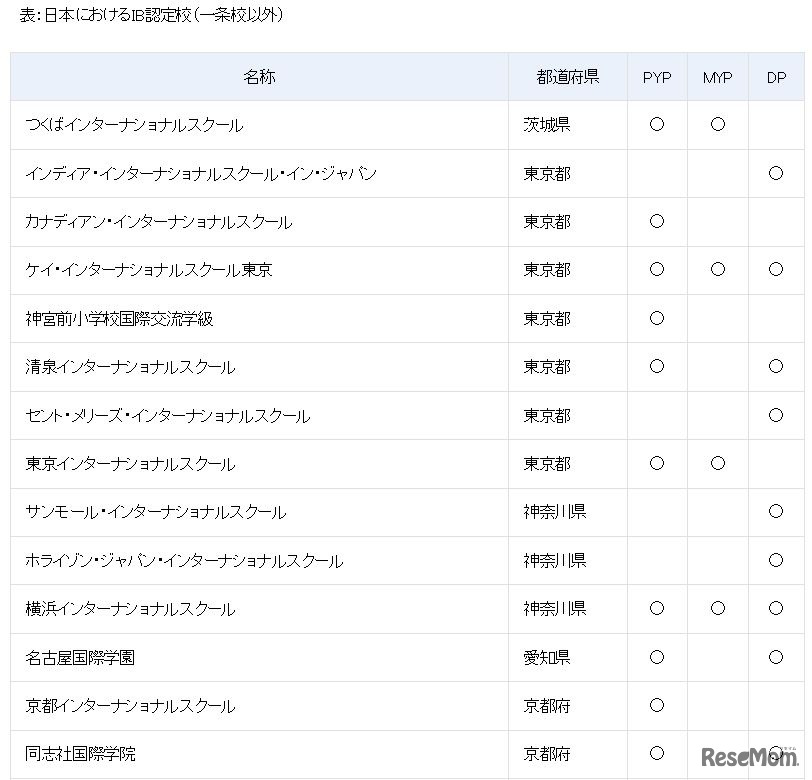Viewport: 812px width, 780px height.
Task: Open 京都インターナショナルスクール entry
Action: [126, 705]
